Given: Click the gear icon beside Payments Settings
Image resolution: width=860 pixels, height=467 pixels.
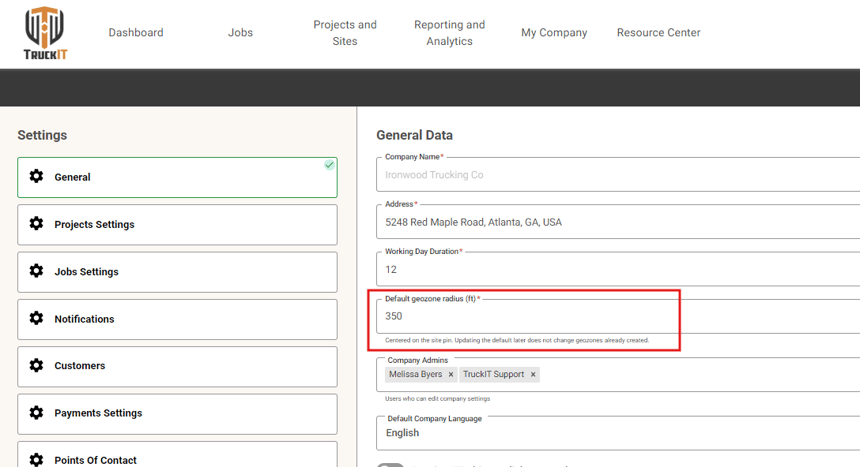Looking at the screenshot, I should (x=36, y=412).
